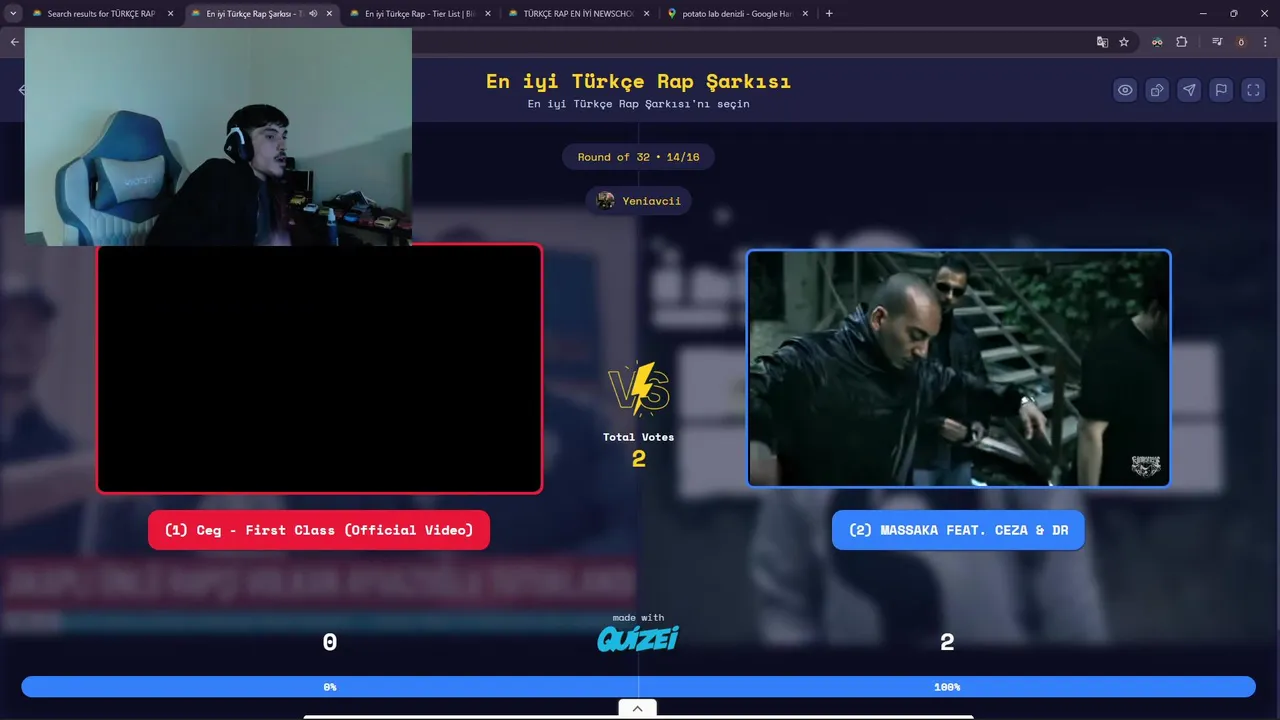The width and height of the screenshot is (1280, 720).
Task: Open the Google Translate icon in the address bar
Action: (1102, 42)
